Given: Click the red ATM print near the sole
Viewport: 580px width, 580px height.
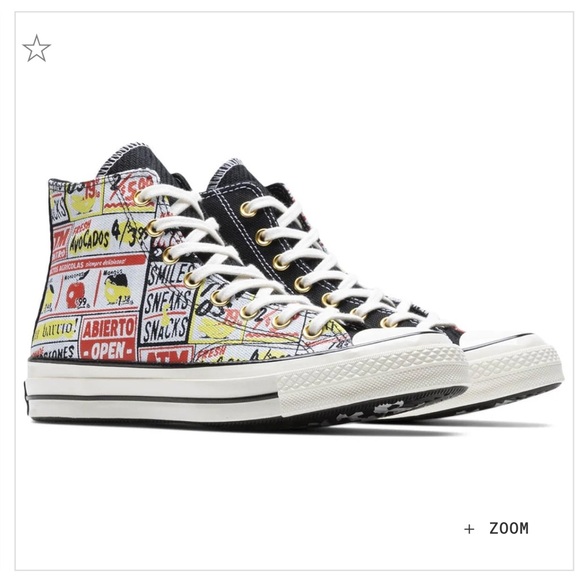Looking at the screenshot, I should (x=166, y=355).
